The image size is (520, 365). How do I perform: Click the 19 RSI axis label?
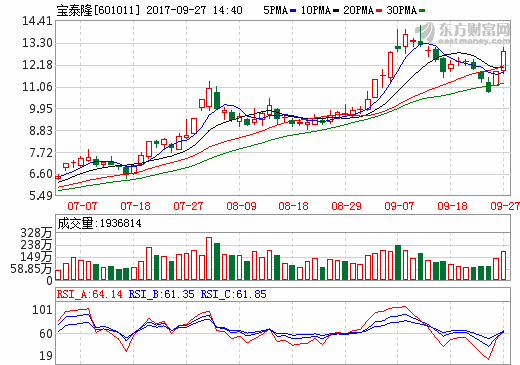pyautogui.click(x=46, y=356)
